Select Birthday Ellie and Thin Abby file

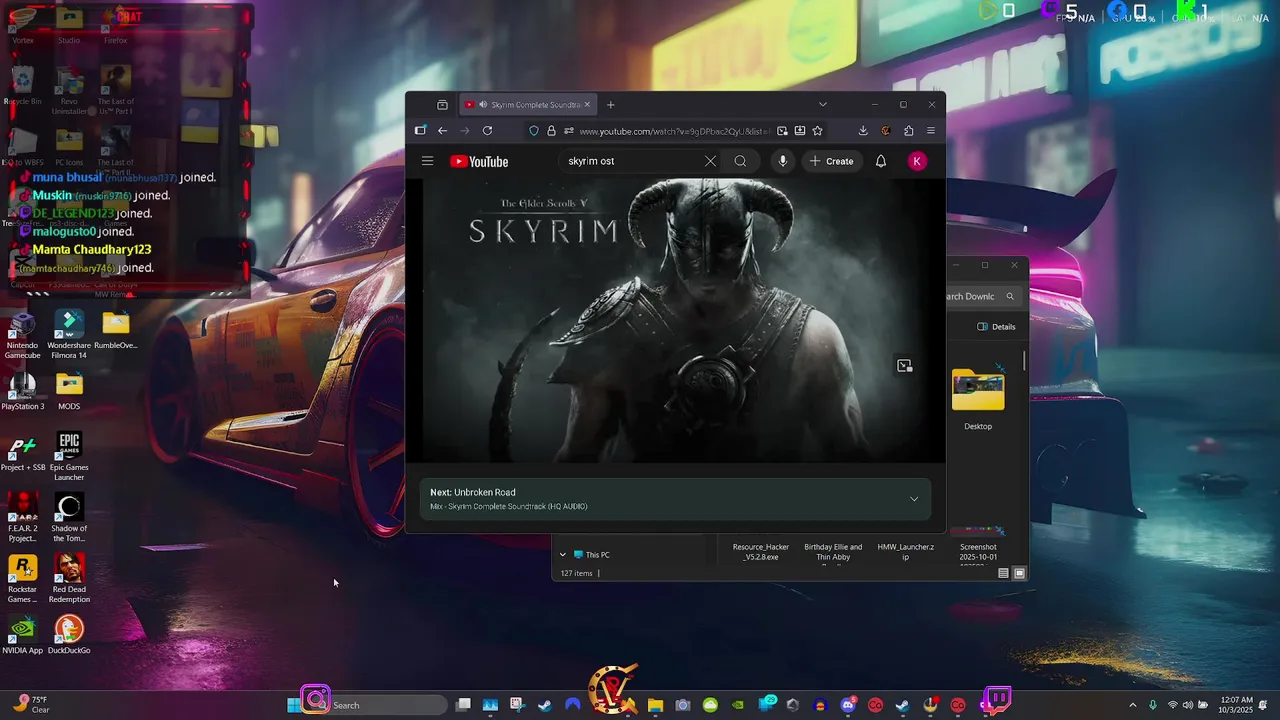tap(833, 552)
